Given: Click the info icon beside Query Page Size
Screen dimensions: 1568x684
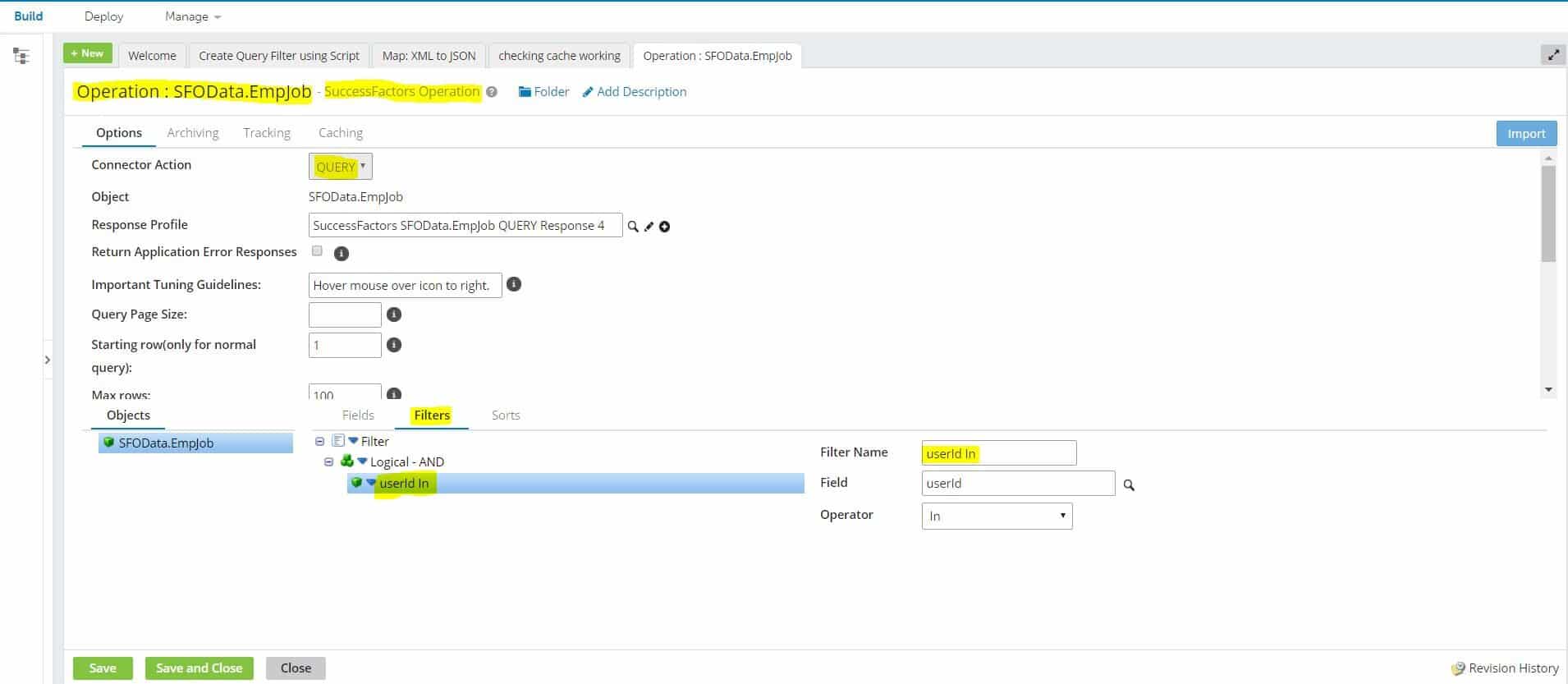Looking at the screenshot, I should [x=394, y=314].
